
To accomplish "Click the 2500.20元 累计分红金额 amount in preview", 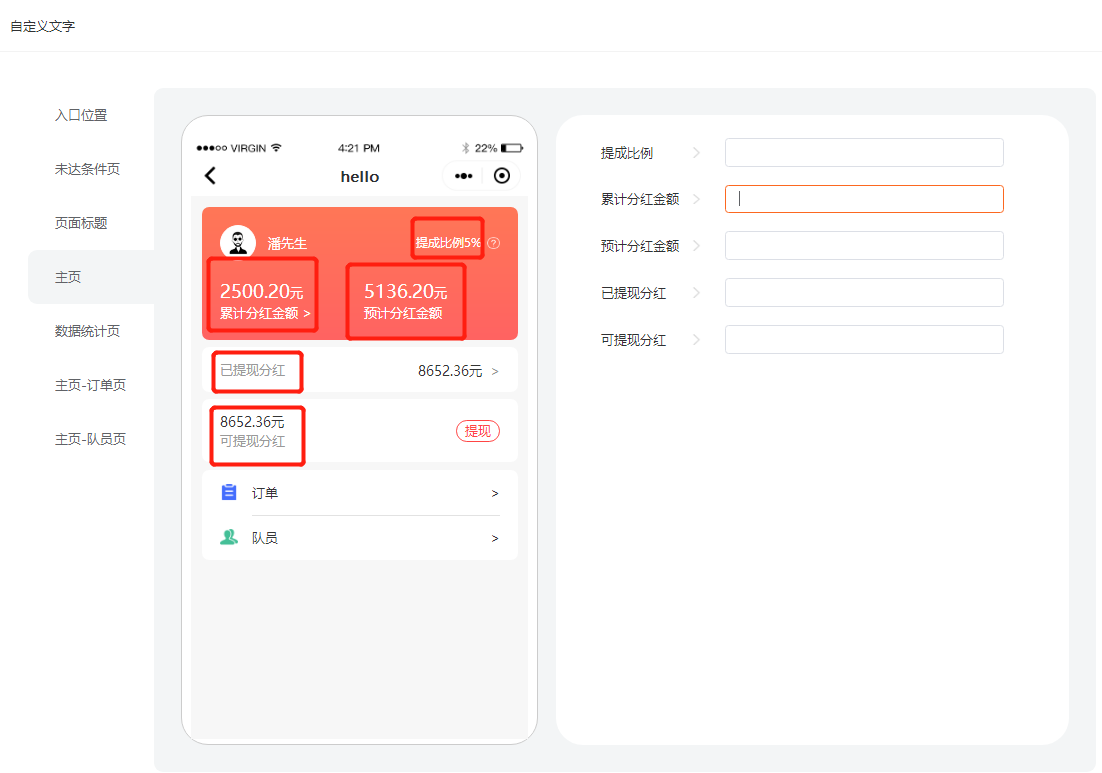I will [262, 291].
